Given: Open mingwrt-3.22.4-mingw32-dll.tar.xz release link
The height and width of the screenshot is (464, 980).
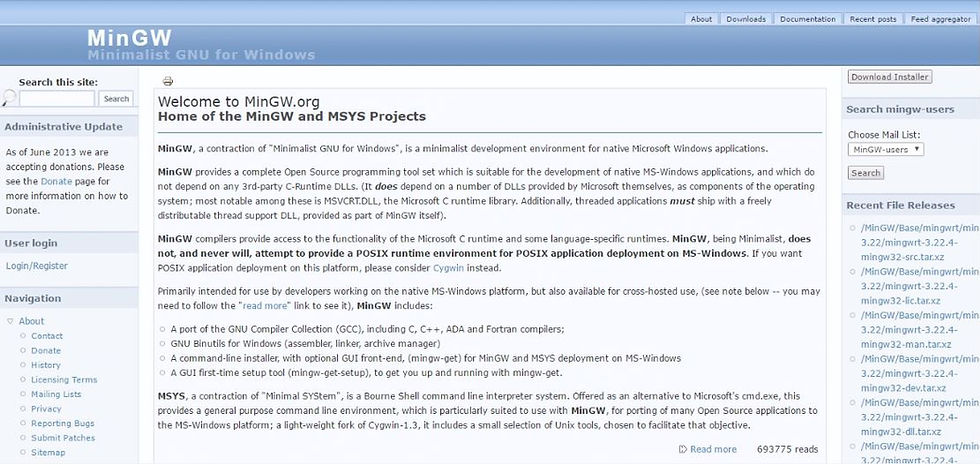Looking at the screenshot, I should 919,417.
